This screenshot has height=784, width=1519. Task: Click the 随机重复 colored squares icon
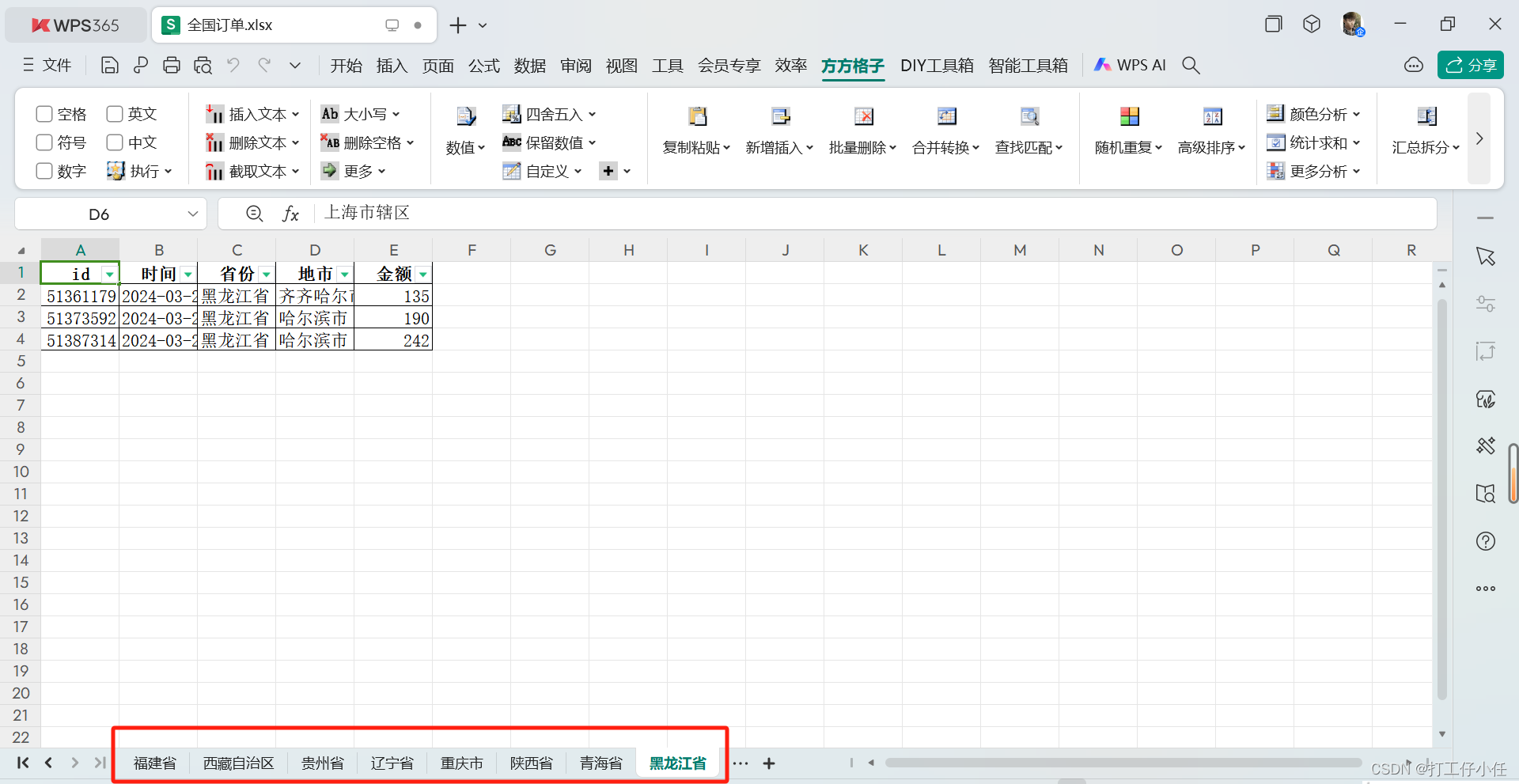tap(1130, 116)
